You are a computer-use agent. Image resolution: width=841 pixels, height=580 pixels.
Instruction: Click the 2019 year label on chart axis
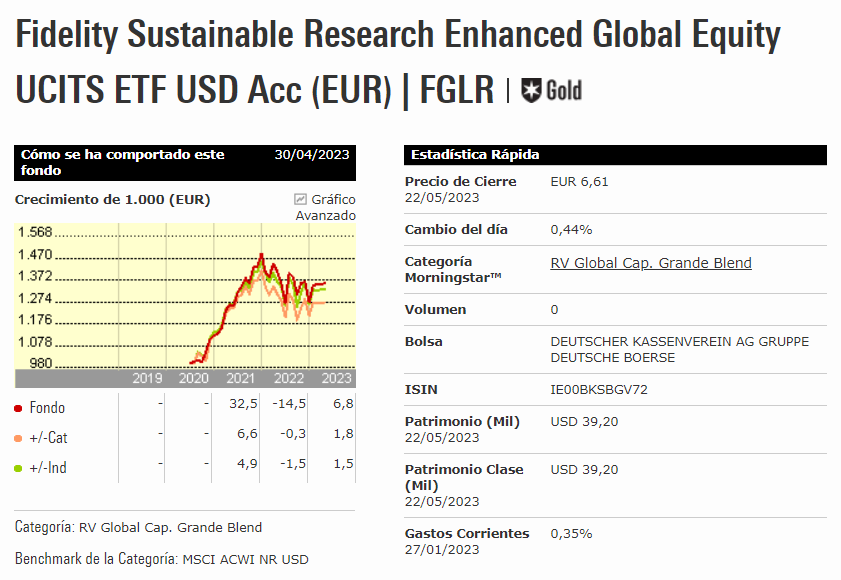pos(147,378)
